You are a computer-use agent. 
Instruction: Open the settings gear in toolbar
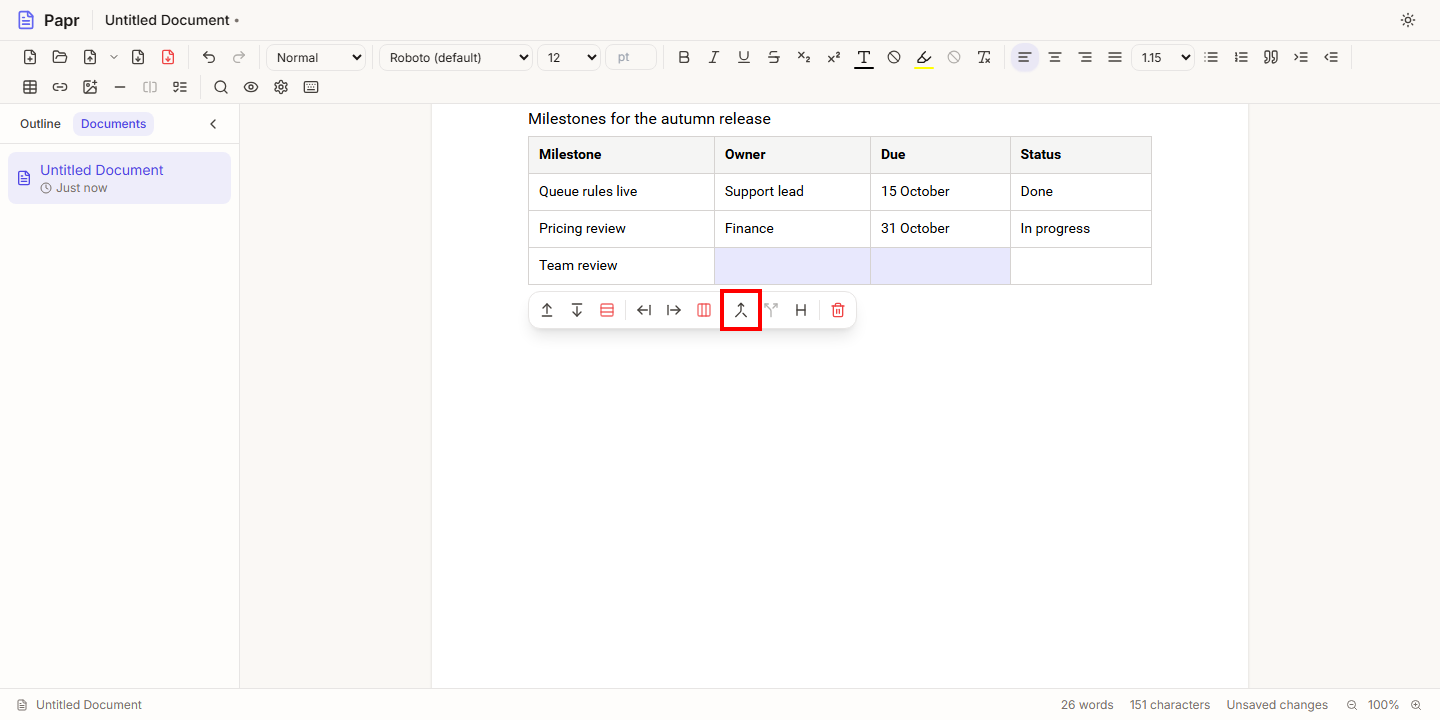281,87
